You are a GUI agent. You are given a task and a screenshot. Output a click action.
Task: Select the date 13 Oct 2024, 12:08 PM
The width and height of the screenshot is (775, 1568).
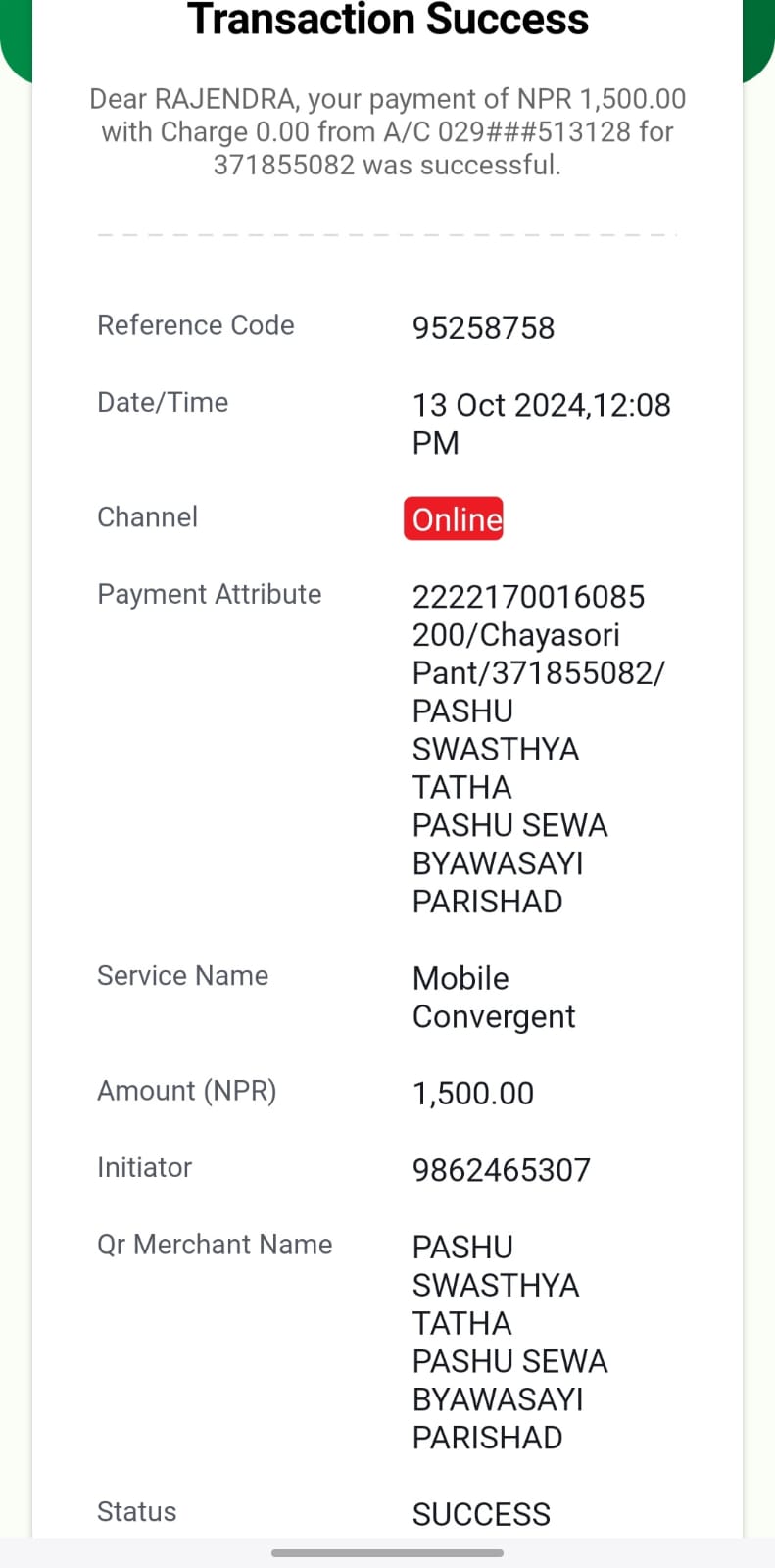pos(541,423)
